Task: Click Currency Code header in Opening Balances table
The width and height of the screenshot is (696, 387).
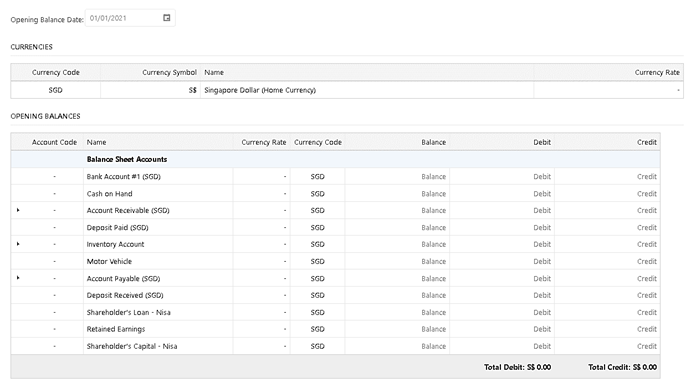Action: pos(318,142)
